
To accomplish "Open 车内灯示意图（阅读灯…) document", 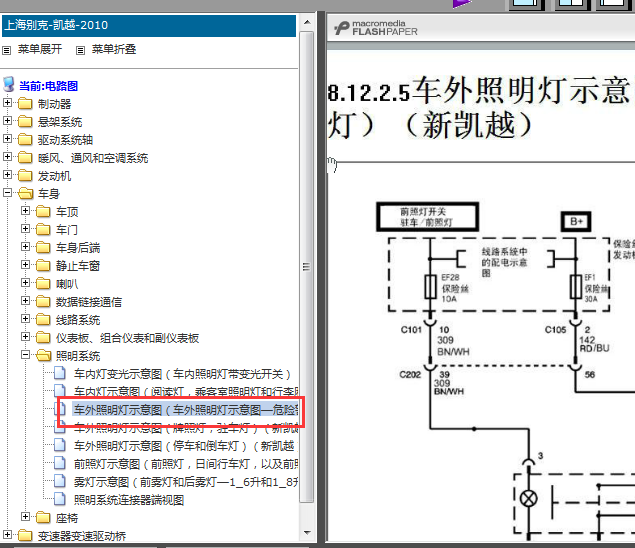I will tap(186, 392).
